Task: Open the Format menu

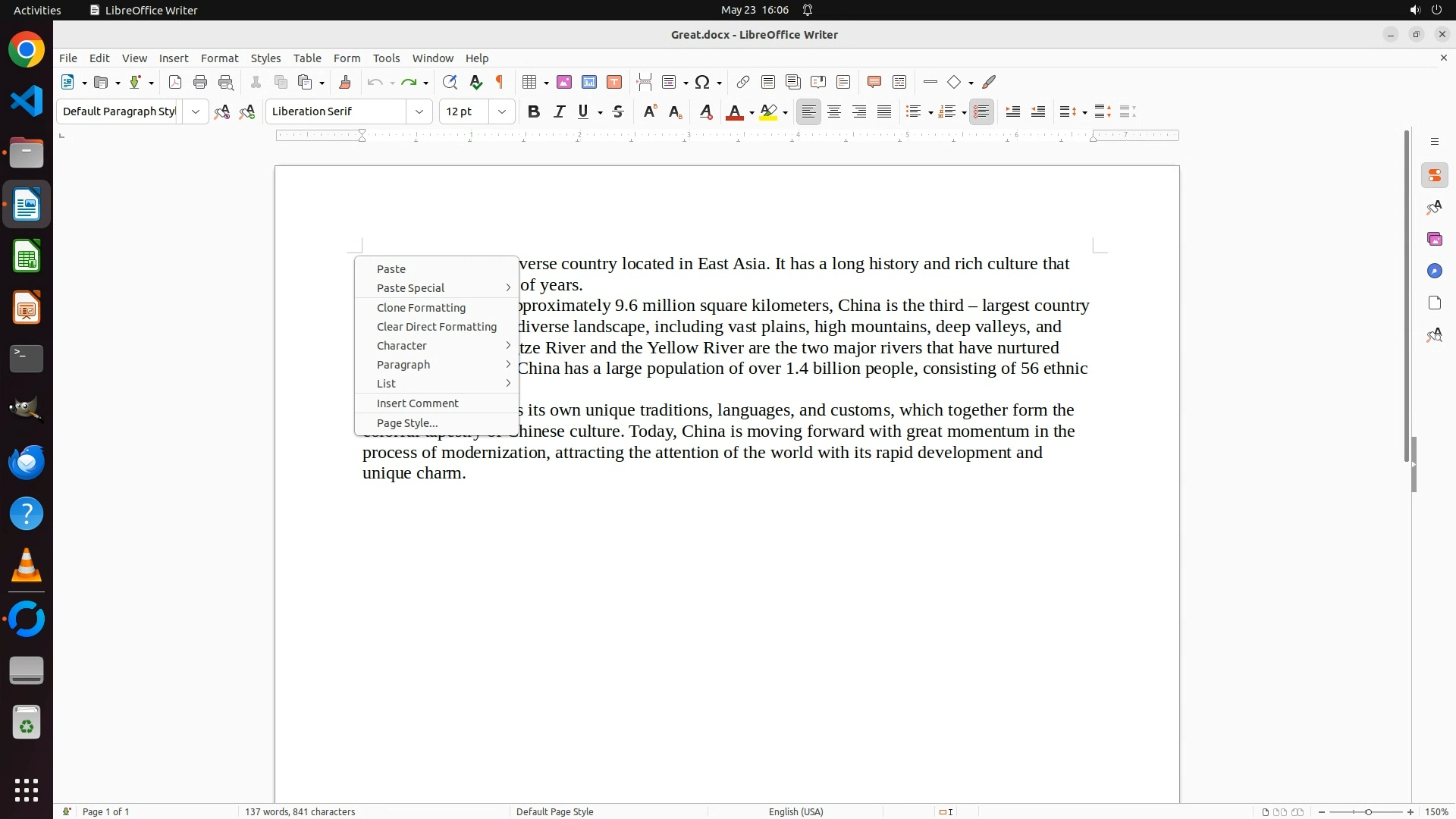Action: pos(219,58)
